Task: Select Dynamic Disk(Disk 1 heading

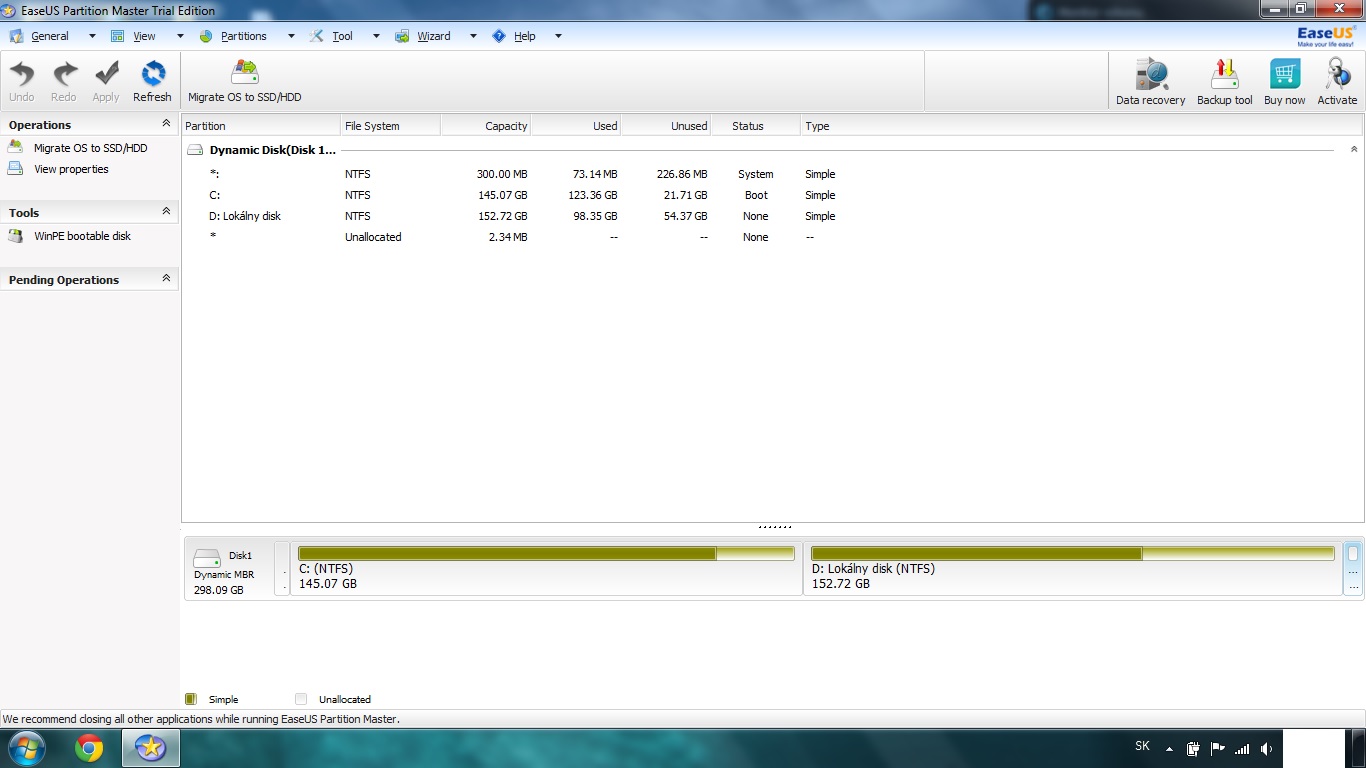Action: click(273, 150)
